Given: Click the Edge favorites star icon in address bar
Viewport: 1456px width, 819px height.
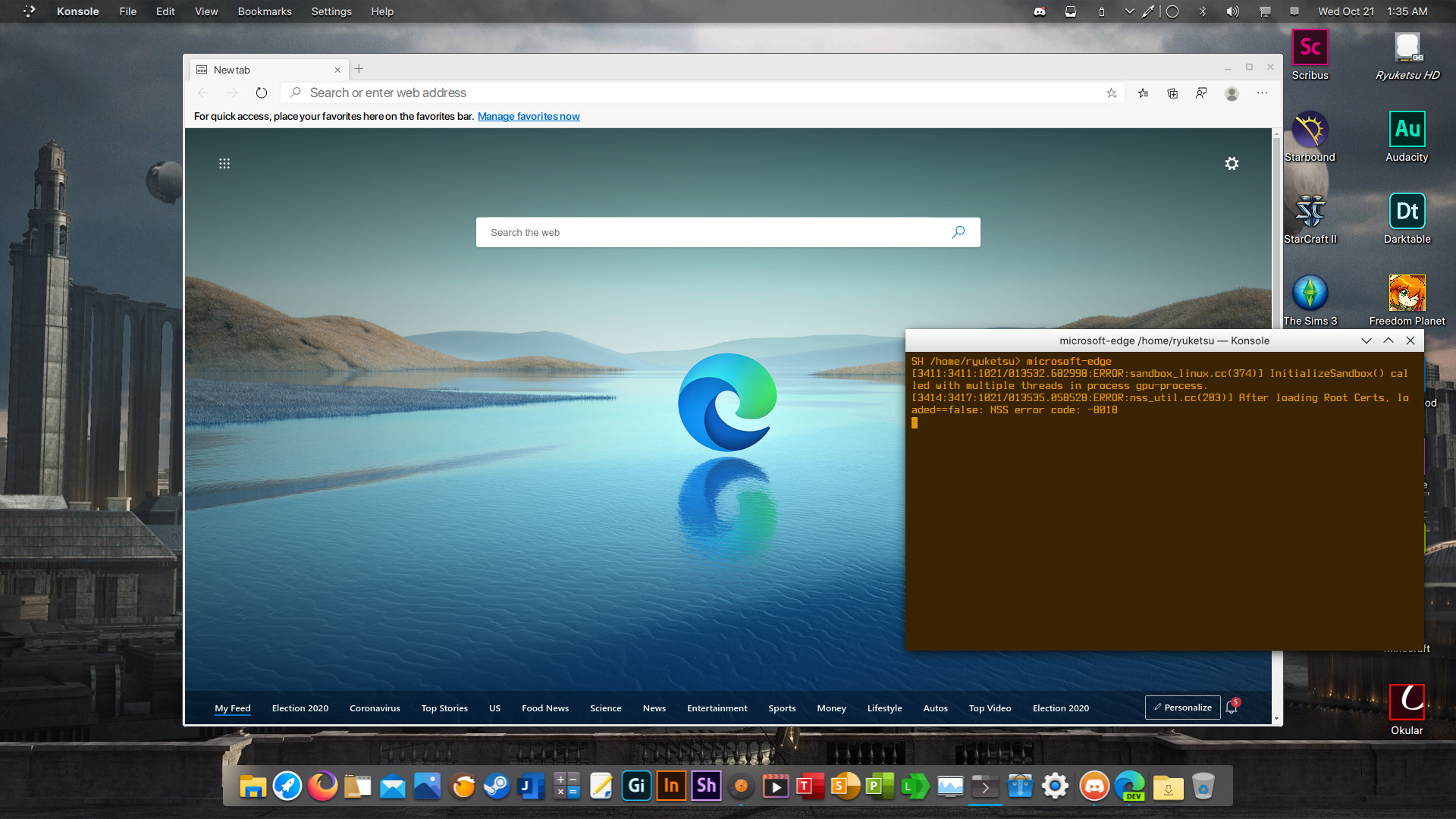Looking at the screenshot, I should pos(1111,93).
